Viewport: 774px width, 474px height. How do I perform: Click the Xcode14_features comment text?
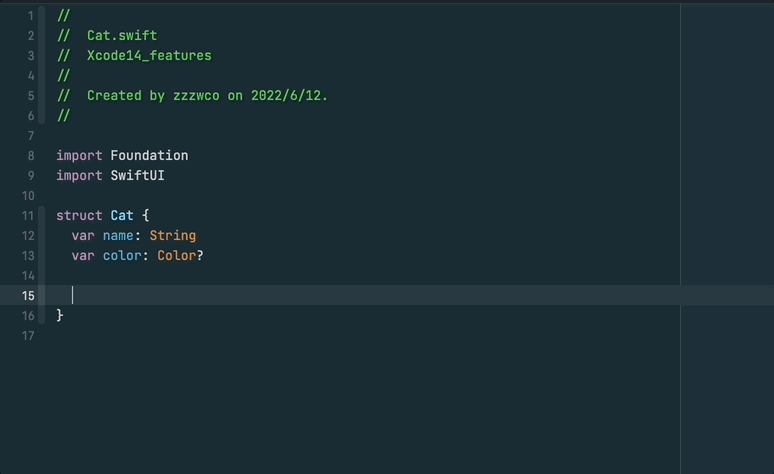pyautogui.click(x=149, y=56)
